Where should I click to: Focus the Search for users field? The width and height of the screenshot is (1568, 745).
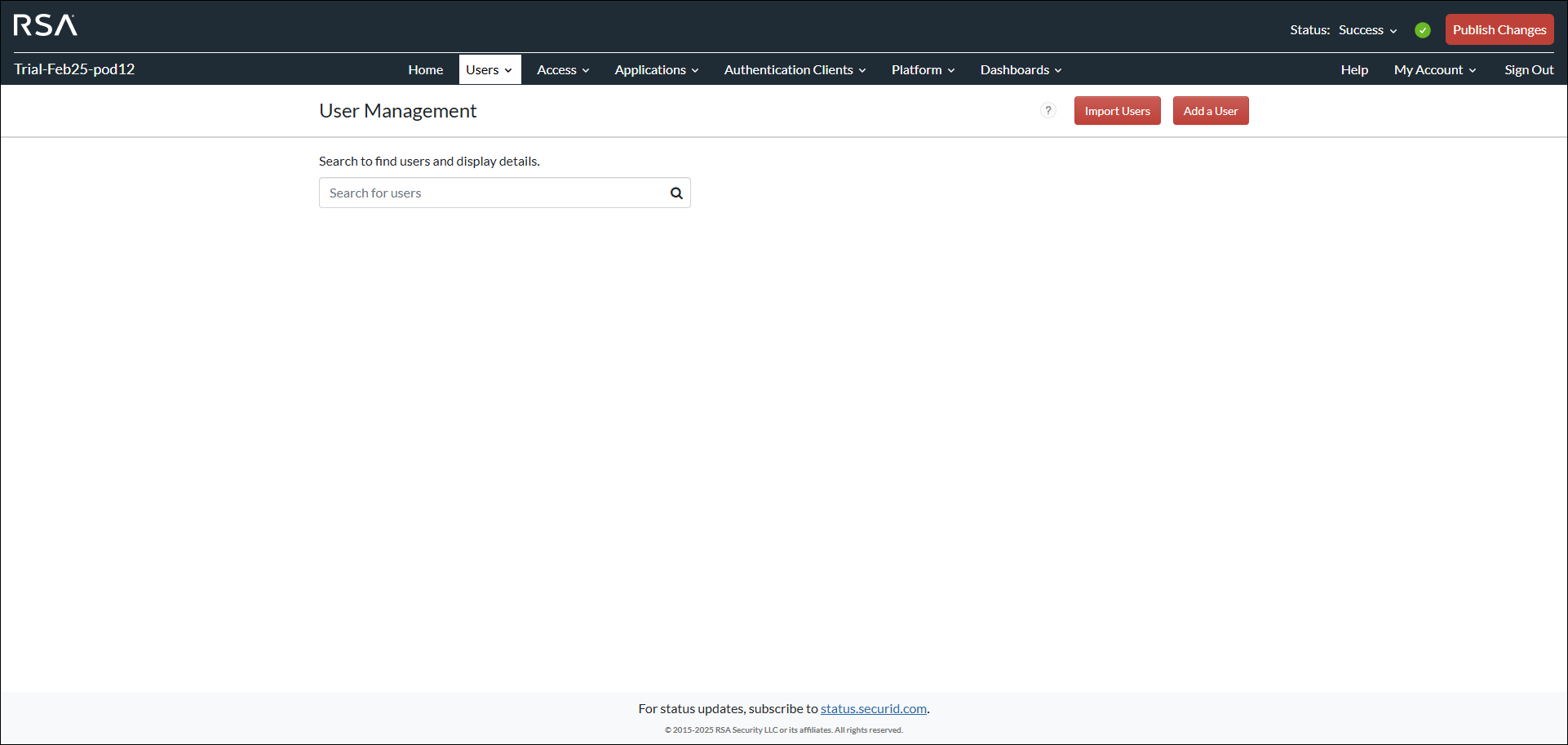point(494,193)
